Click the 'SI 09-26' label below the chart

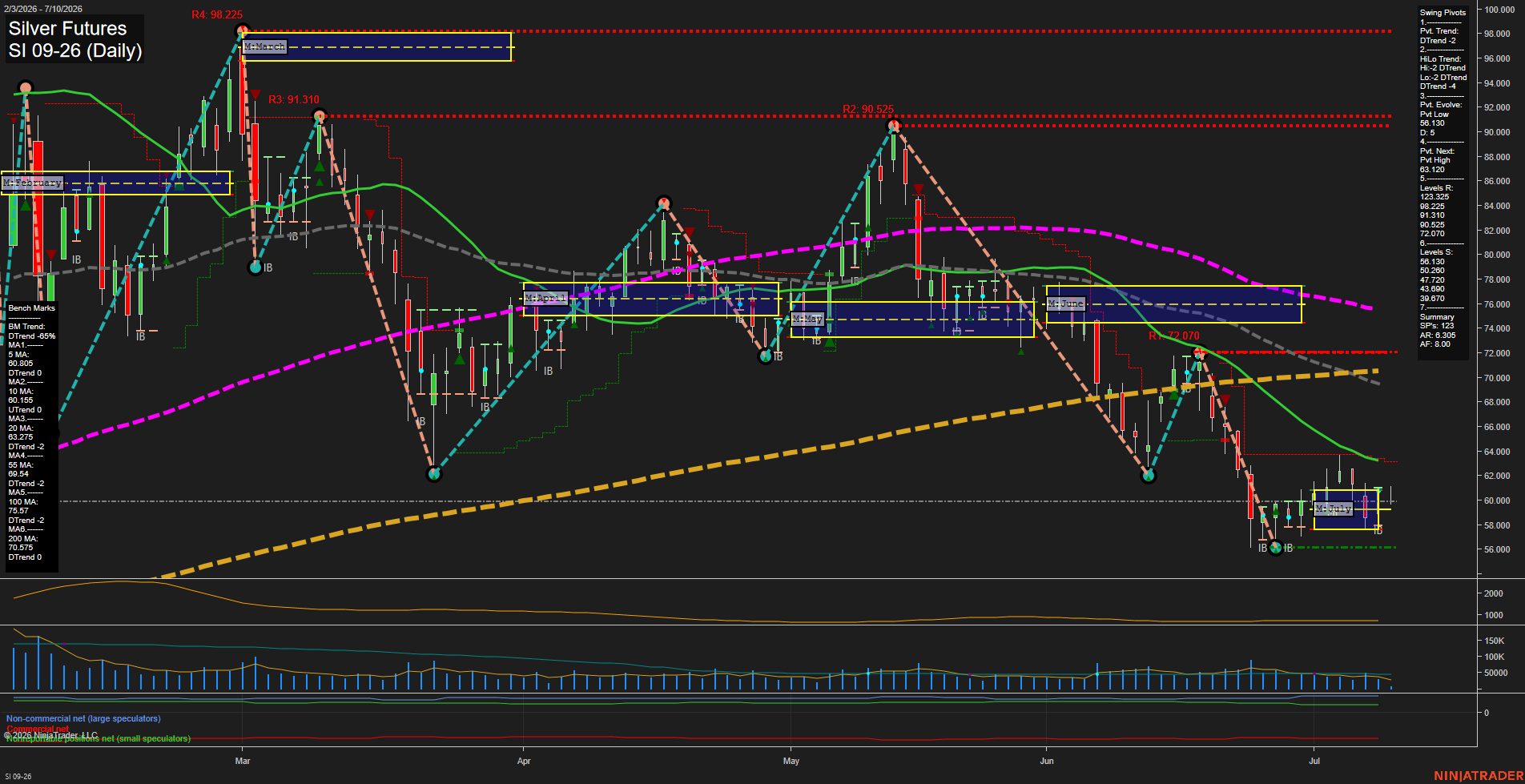pyautogui.click(x=17, y=777)
